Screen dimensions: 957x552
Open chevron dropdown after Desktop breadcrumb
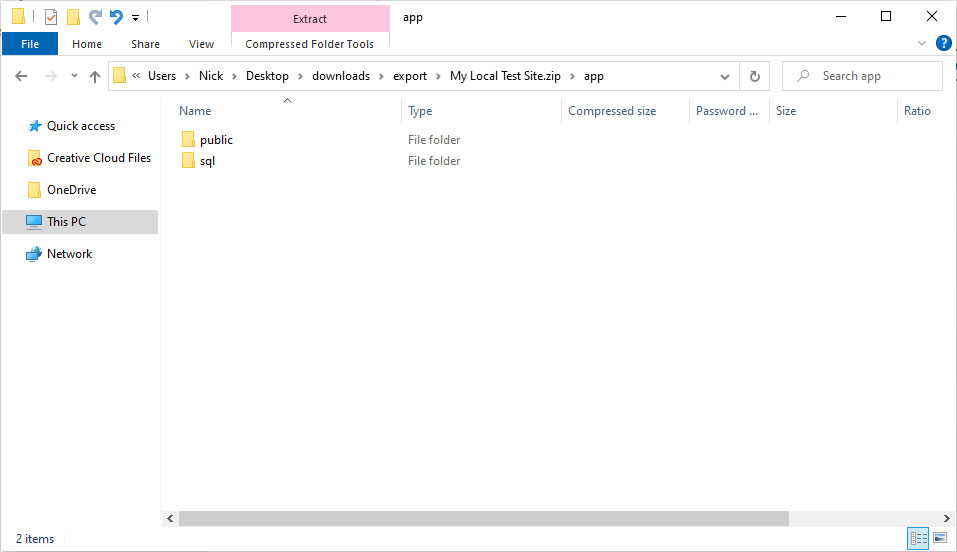click(300, 76)
